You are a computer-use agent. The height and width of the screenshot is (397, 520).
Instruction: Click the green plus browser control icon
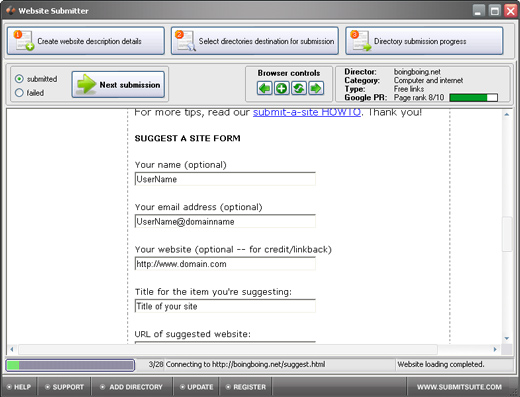pyautogui.click(x=282, y=88)
